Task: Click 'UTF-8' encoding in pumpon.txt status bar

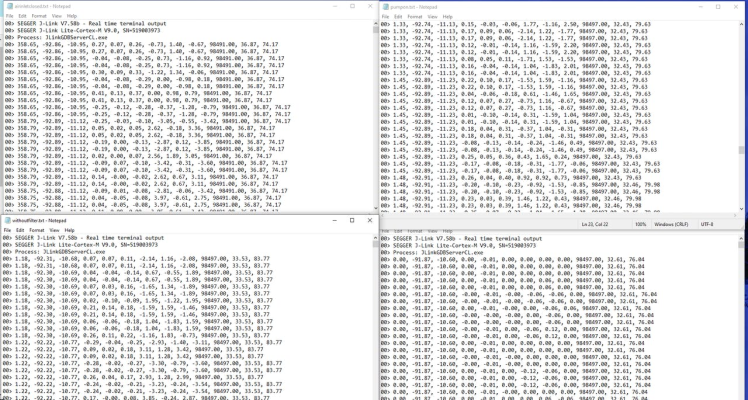Action: click(x=707, y=224)
